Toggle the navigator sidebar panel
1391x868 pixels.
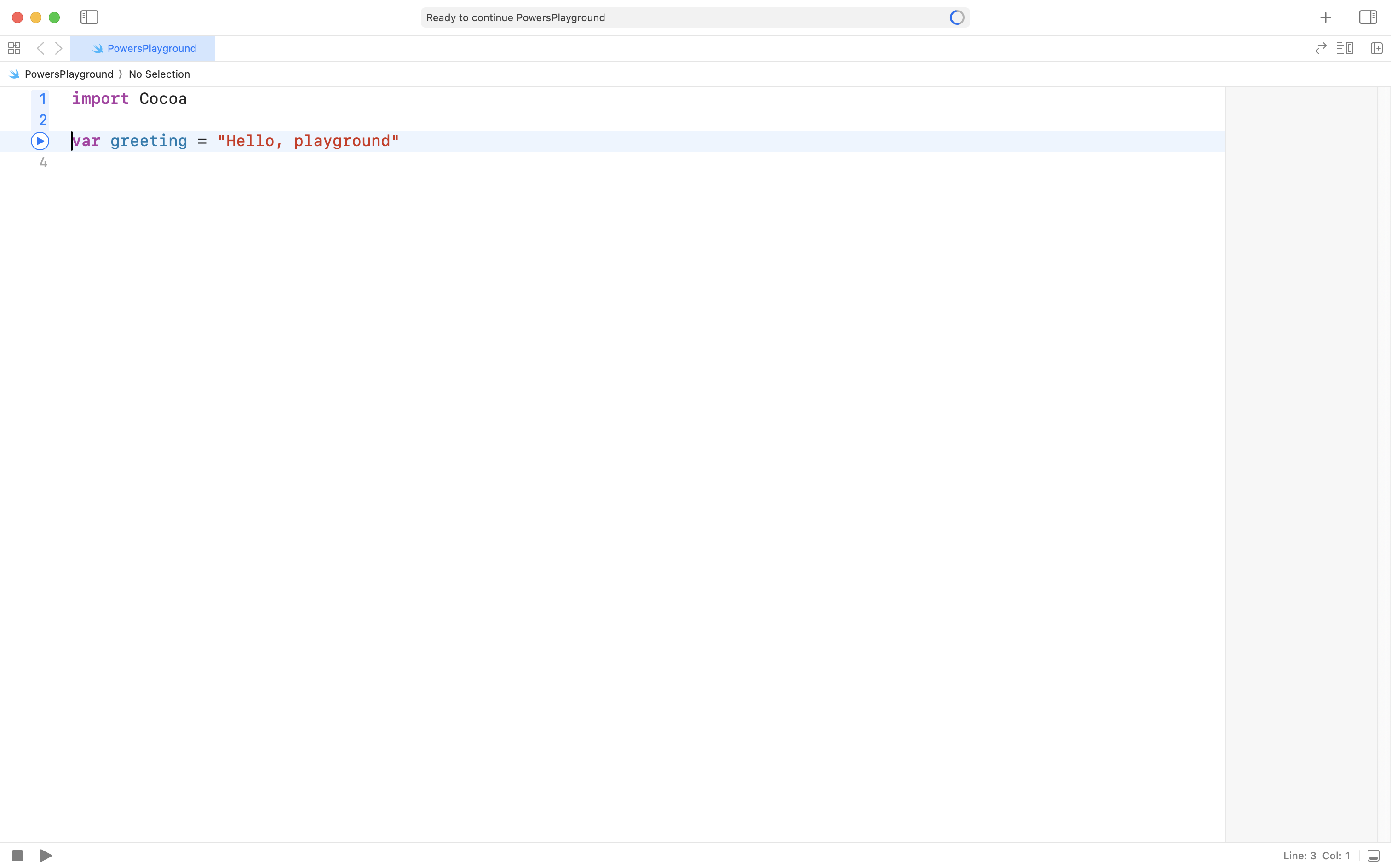[89, 17]
